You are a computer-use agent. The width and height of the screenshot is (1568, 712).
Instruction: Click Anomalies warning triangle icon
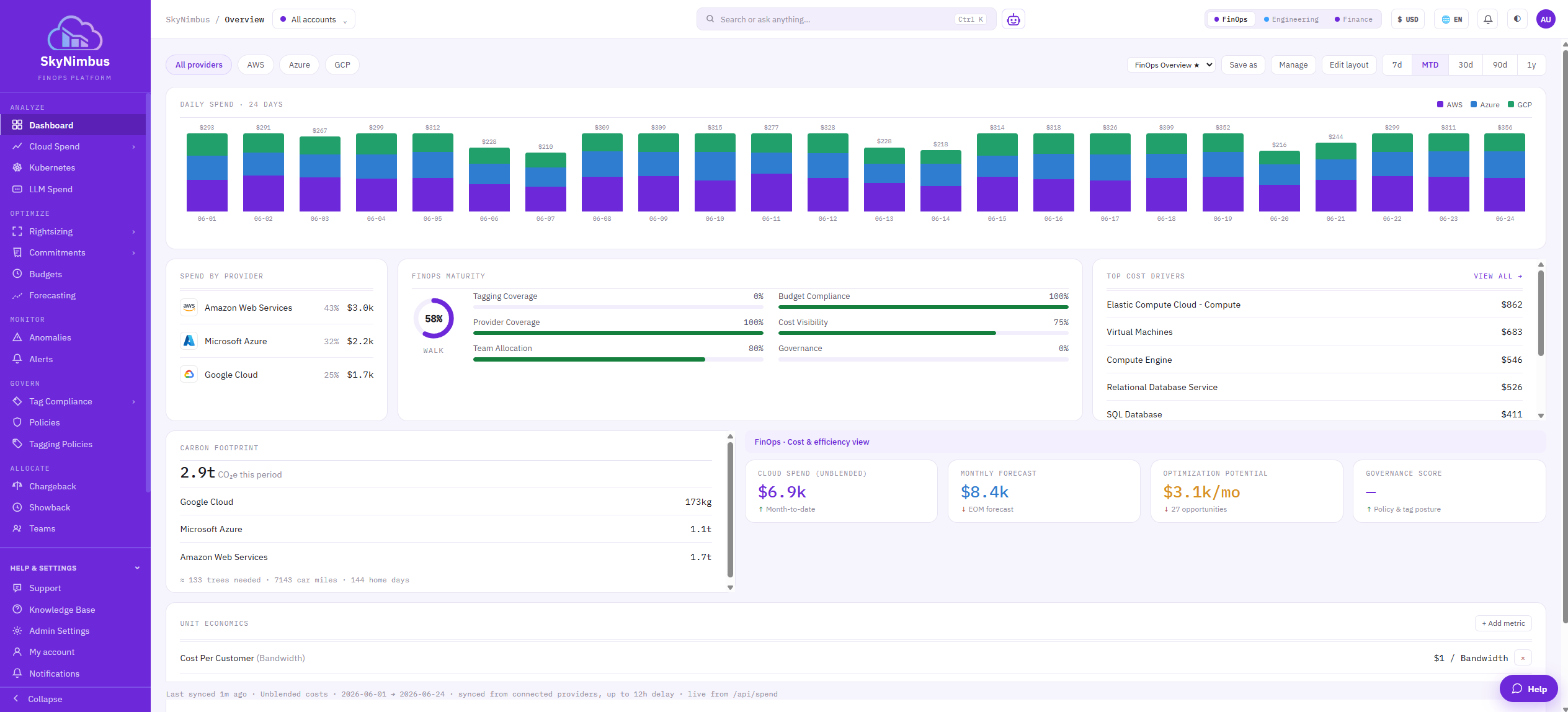tap(17, 337)
